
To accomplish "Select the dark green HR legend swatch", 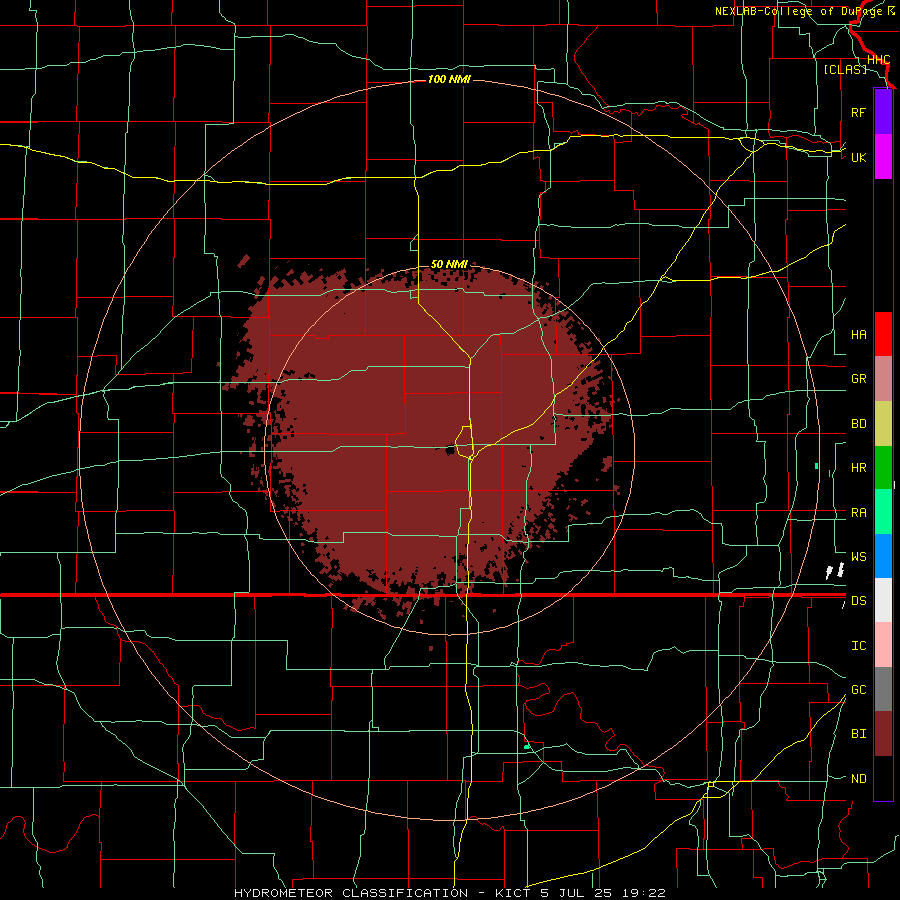I will [x=883, y=468].
